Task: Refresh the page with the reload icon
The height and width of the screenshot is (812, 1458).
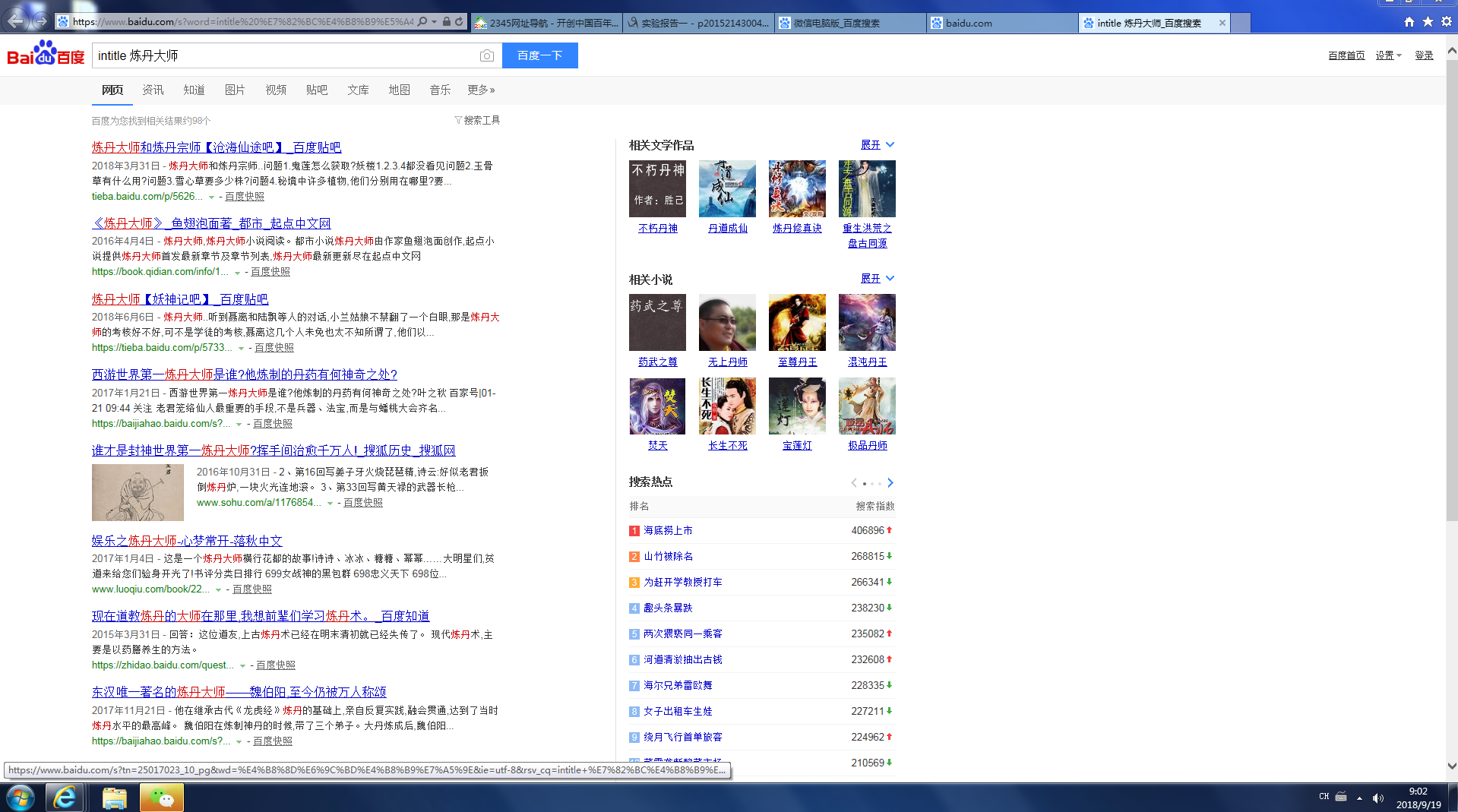Action: click(459, 22)
